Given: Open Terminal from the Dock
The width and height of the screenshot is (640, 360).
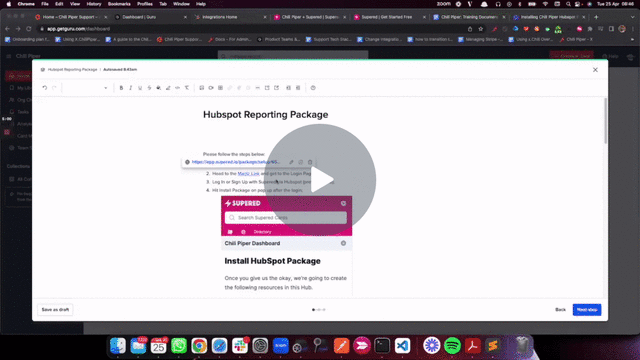Looking at the screenshot, I should (382, 346).
